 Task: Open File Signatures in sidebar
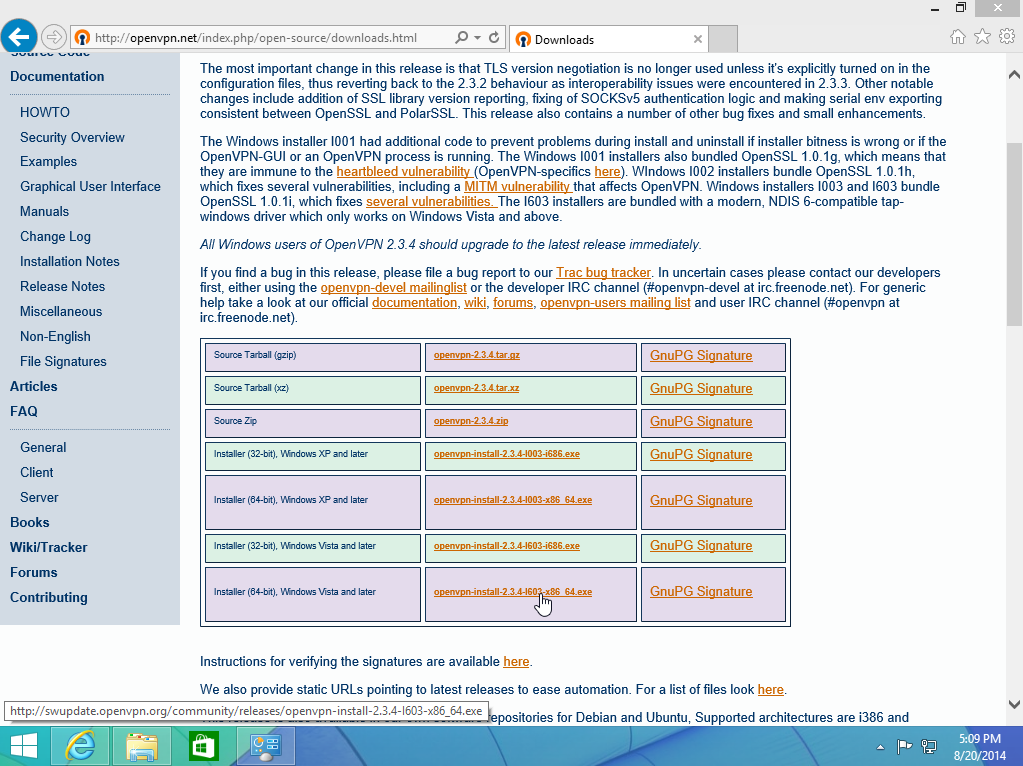click(63, 361)
